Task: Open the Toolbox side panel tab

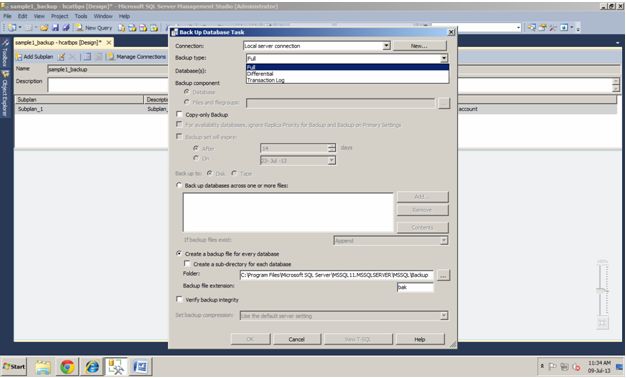Action: click(5, 53)
